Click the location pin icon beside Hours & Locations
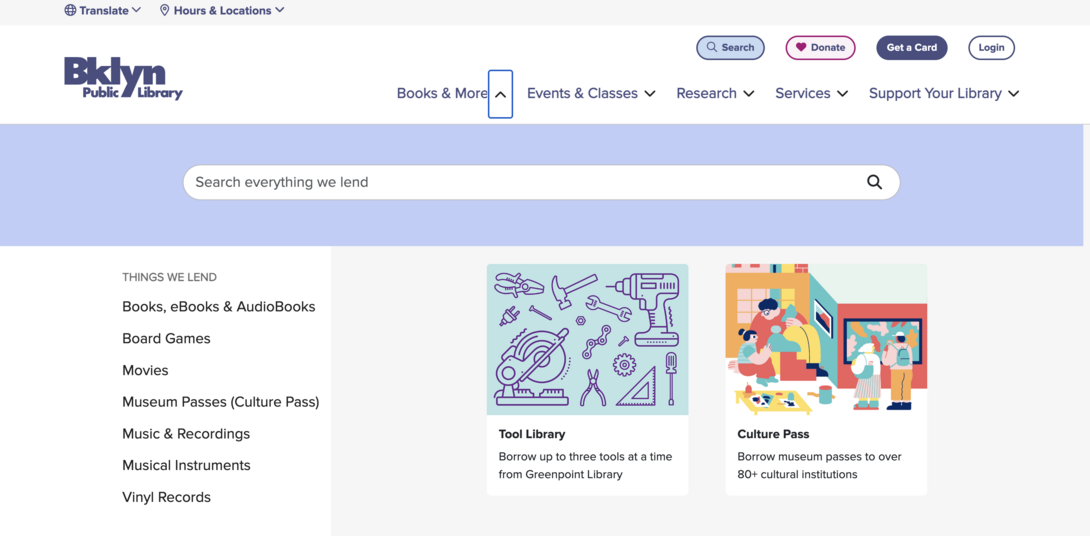This screenshot has width=1090, height=536. (165, 10)
